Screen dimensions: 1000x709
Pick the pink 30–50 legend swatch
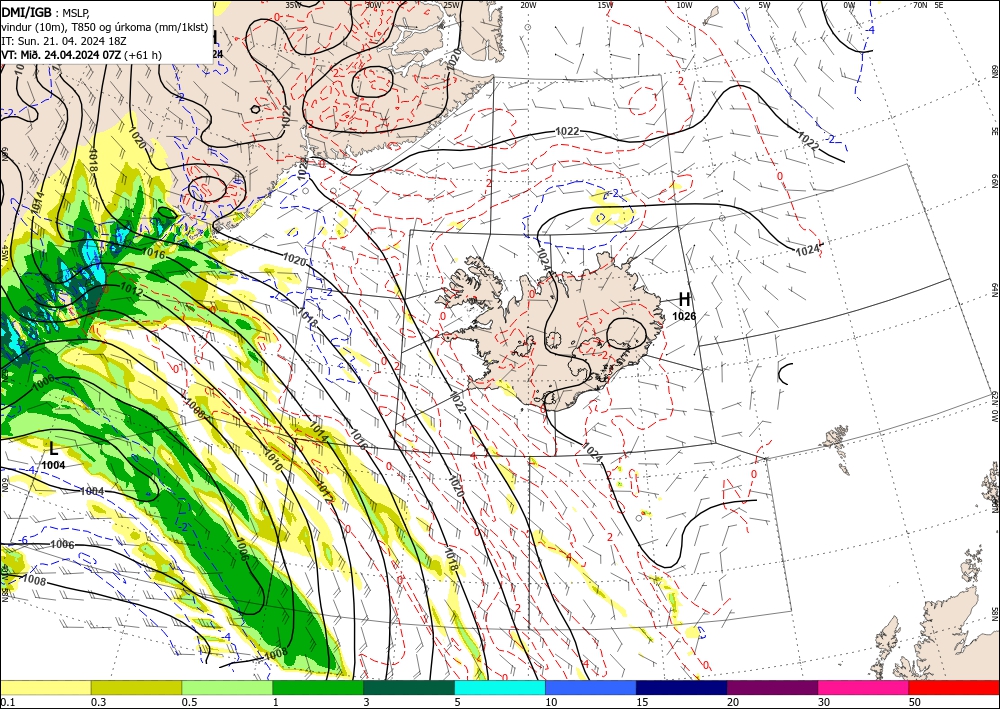[x=864, y=687]
